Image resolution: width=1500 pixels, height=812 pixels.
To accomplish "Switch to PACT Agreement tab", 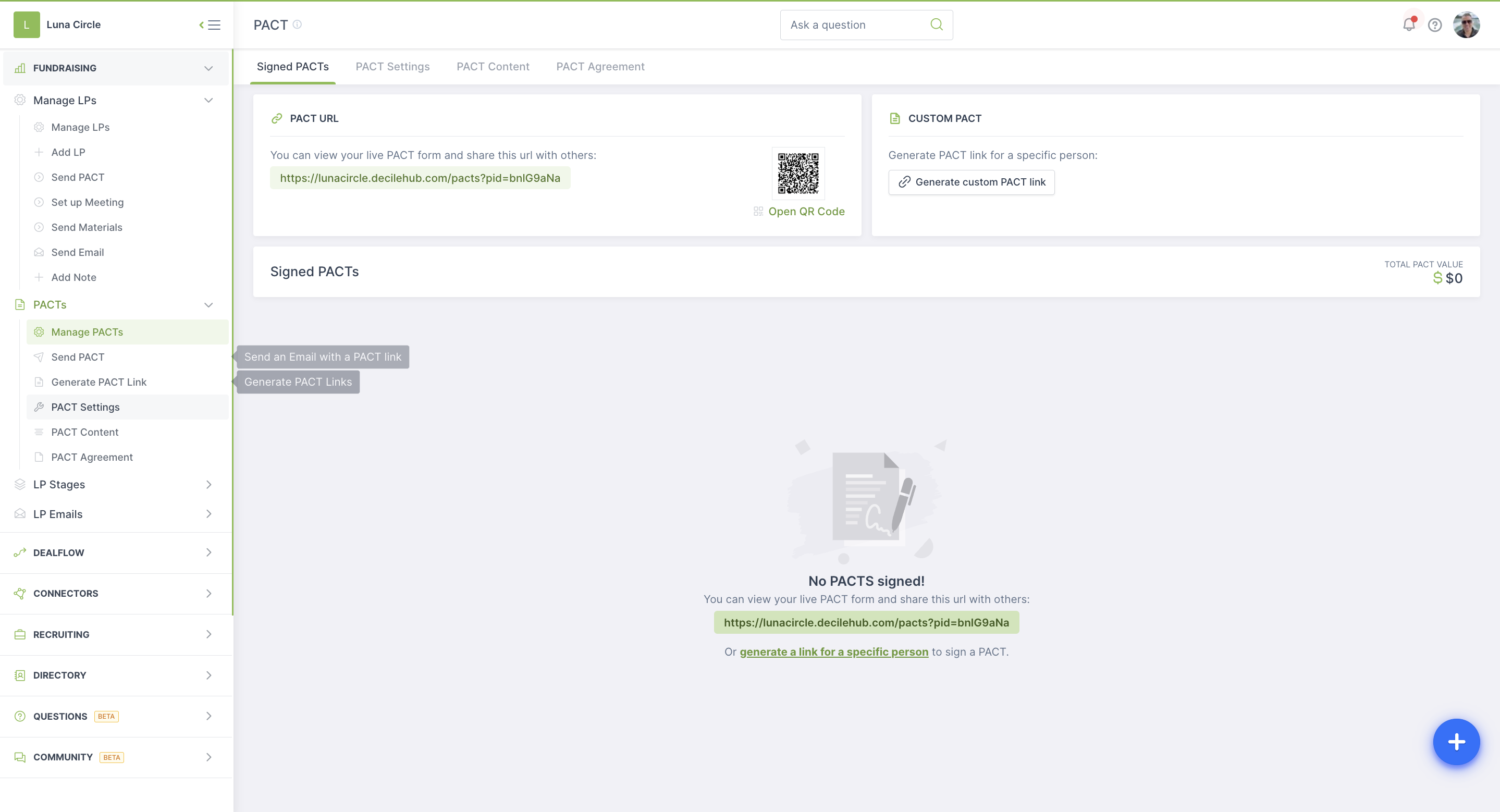I will [x=601, y=67].
